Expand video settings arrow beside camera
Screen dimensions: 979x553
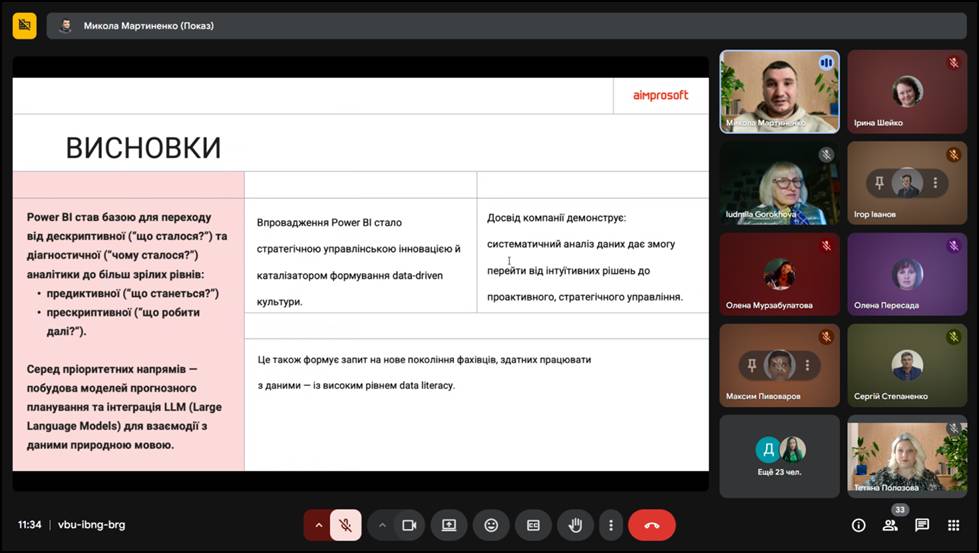(x=382, y=525)
